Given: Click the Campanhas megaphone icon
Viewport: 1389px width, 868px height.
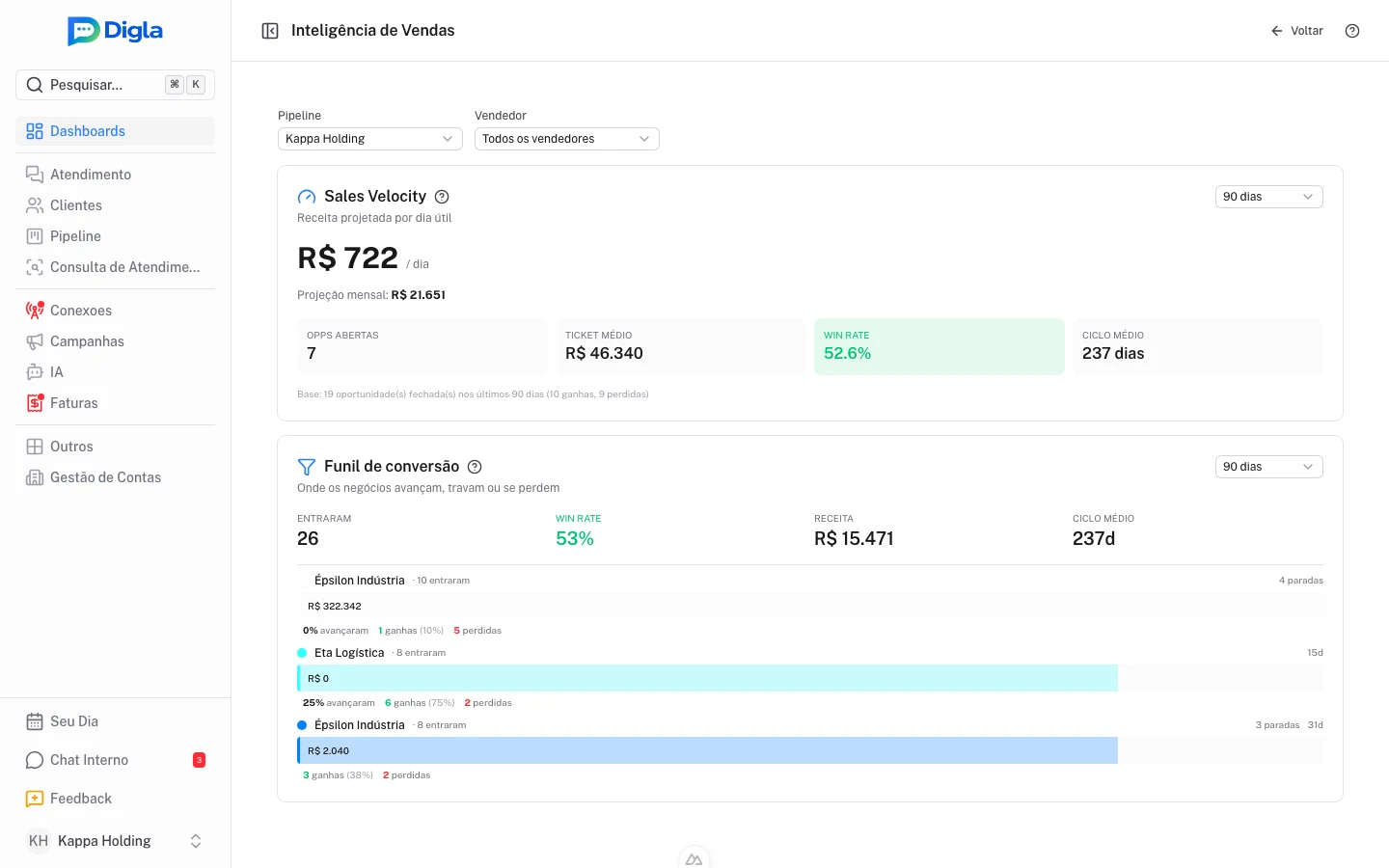Looking at the screenshot, I should pos(35,341).
